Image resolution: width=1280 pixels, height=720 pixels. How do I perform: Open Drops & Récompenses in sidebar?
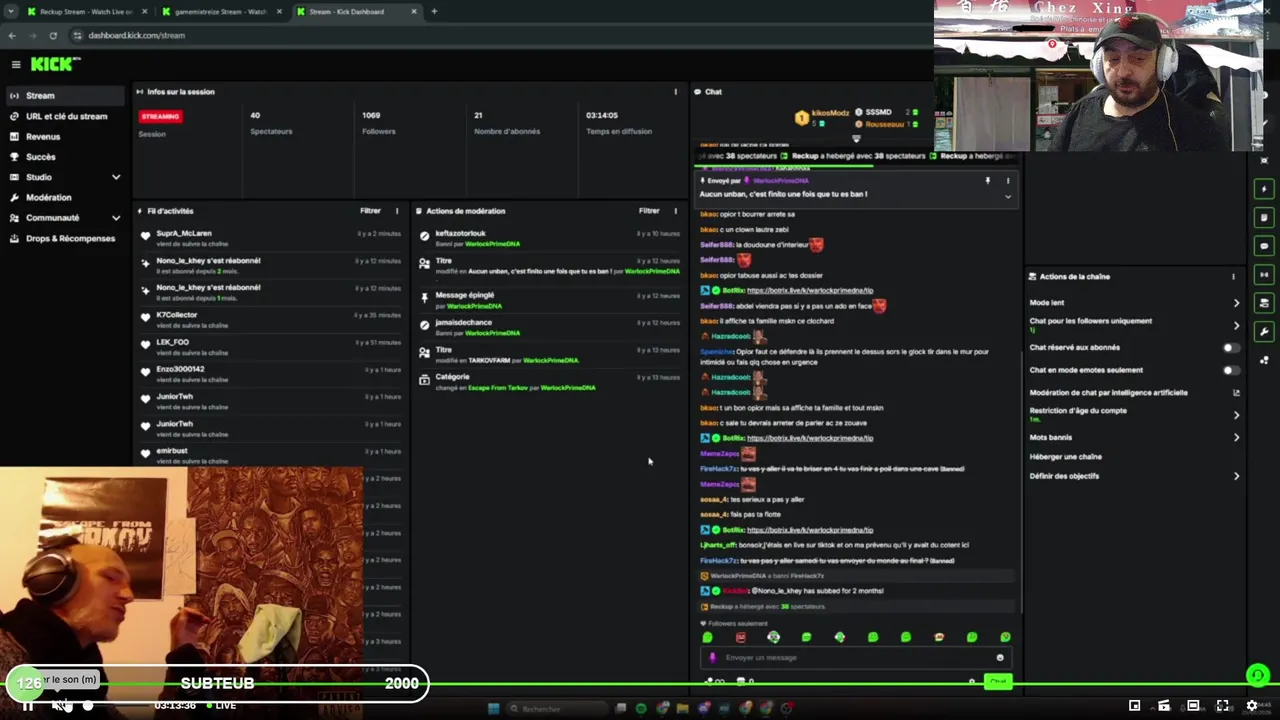[x=66, y=239]
